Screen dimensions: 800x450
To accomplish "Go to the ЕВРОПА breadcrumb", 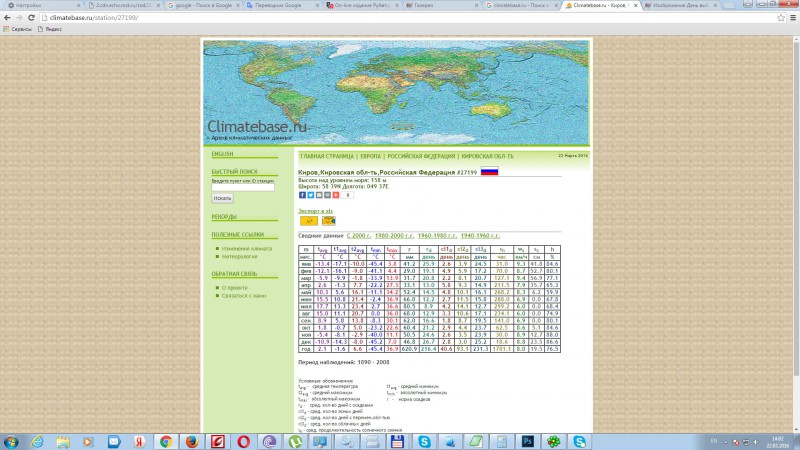I will (x=371, y=156).
